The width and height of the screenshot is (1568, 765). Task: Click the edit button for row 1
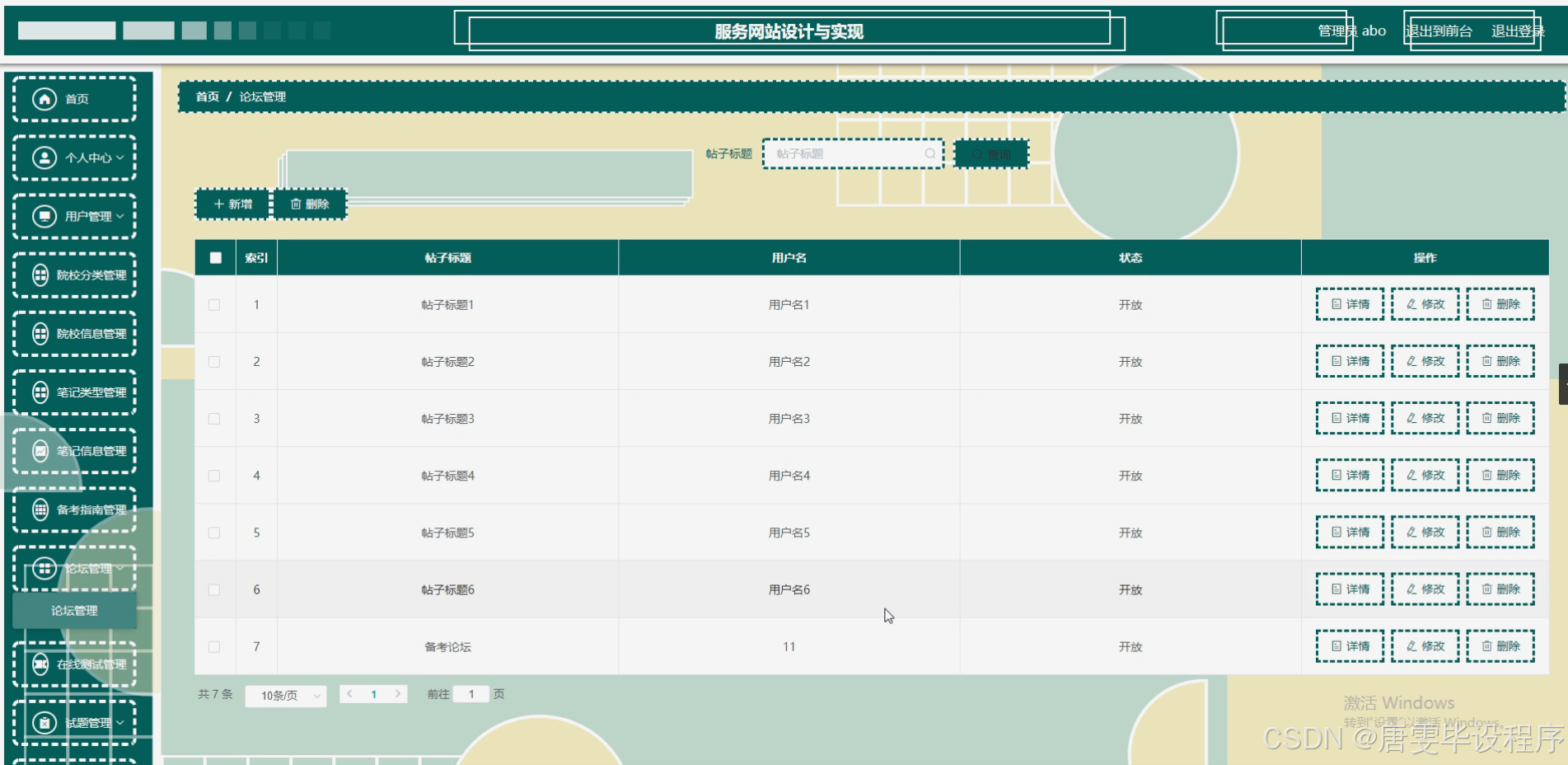click(x=1425, y=304)
